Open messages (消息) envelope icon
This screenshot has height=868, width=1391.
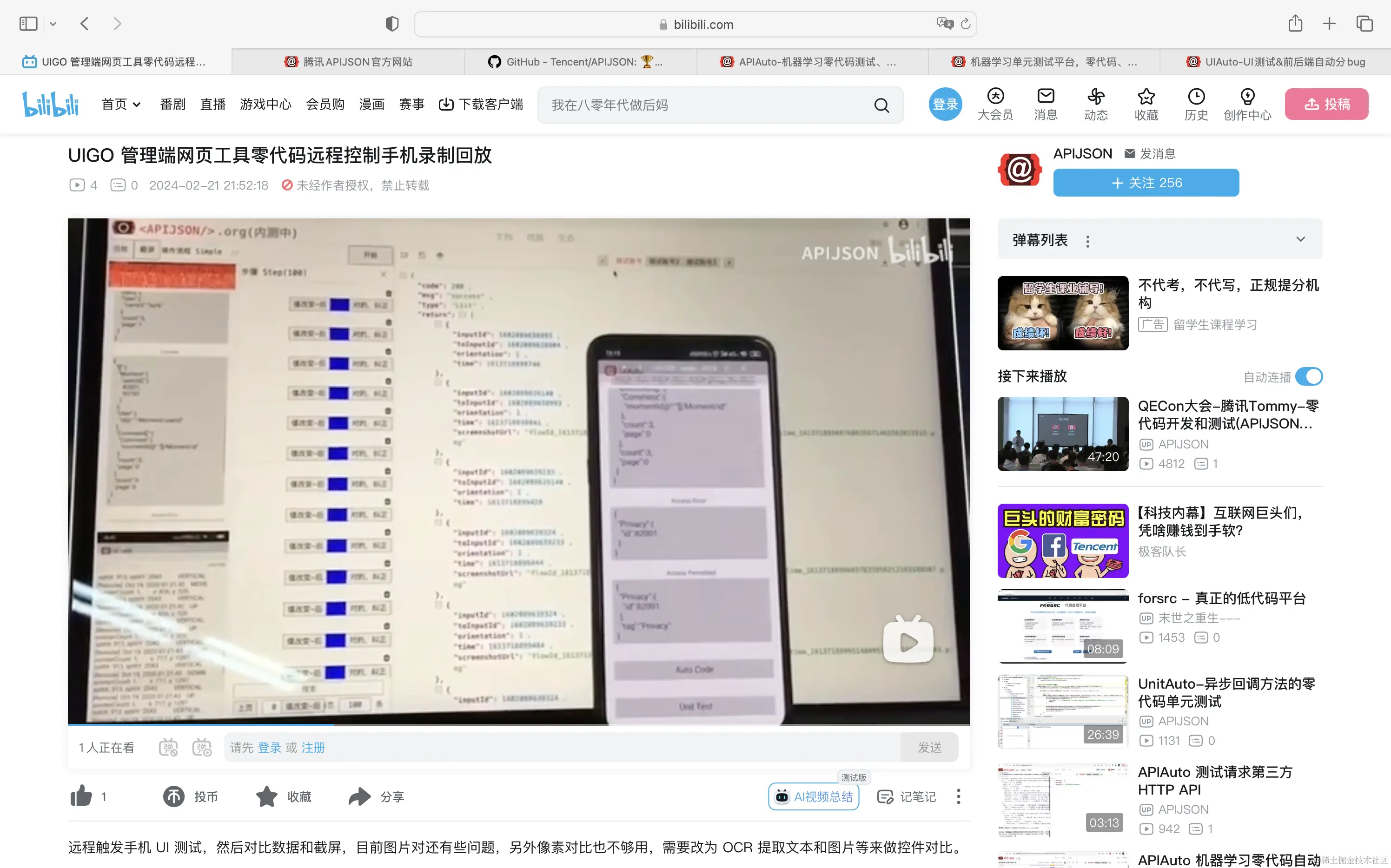[x=1045, y=96]
